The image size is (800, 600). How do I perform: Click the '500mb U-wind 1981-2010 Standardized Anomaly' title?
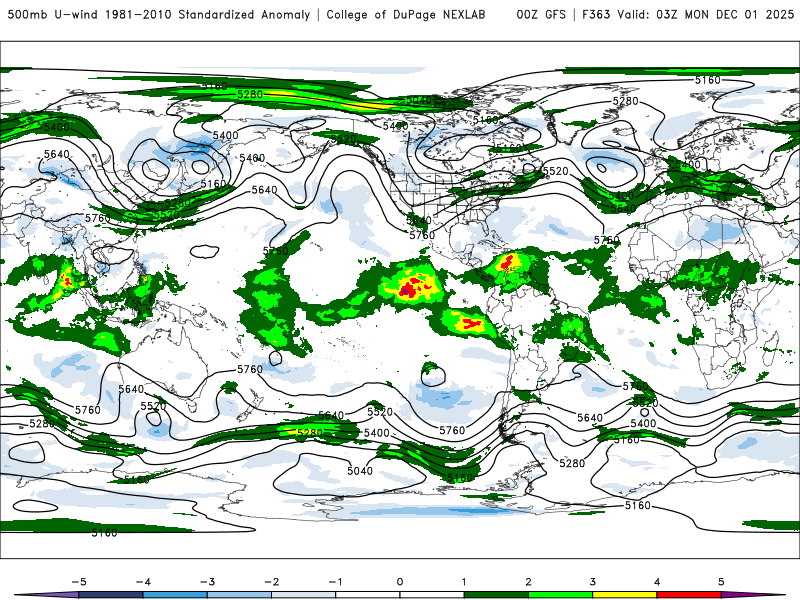click(159, 15)
